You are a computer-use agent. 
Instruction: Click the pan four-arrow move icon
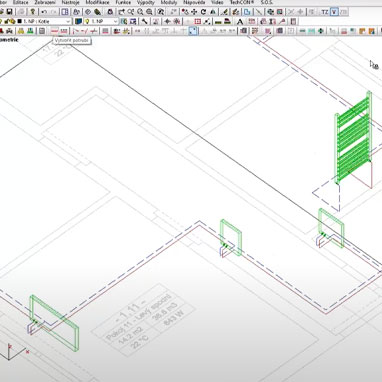[x=194, y=12]
